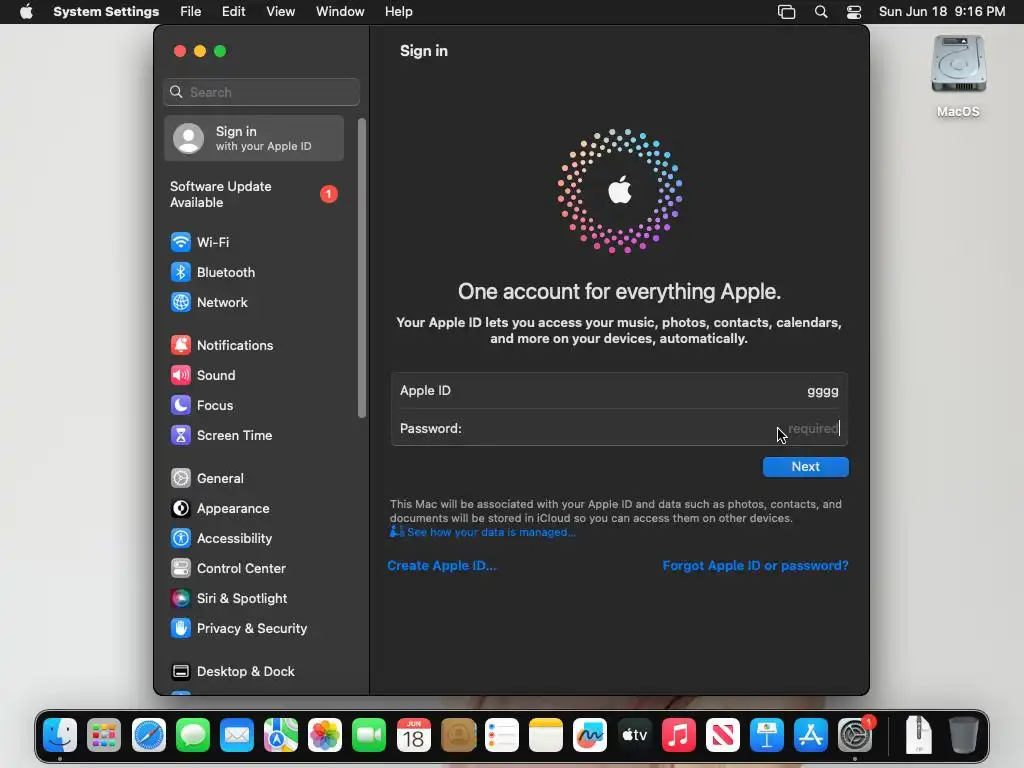Open Software Update Available item
The image size is (1024, 768).
pyautogui.click(x=254, y=195)
